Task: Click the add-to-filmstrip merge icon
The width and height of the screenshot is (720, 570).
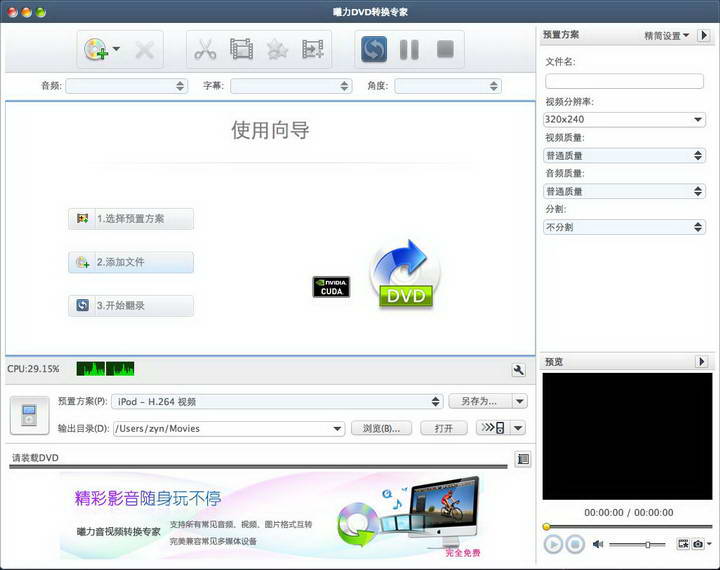Action: click(x=313, y=49)
